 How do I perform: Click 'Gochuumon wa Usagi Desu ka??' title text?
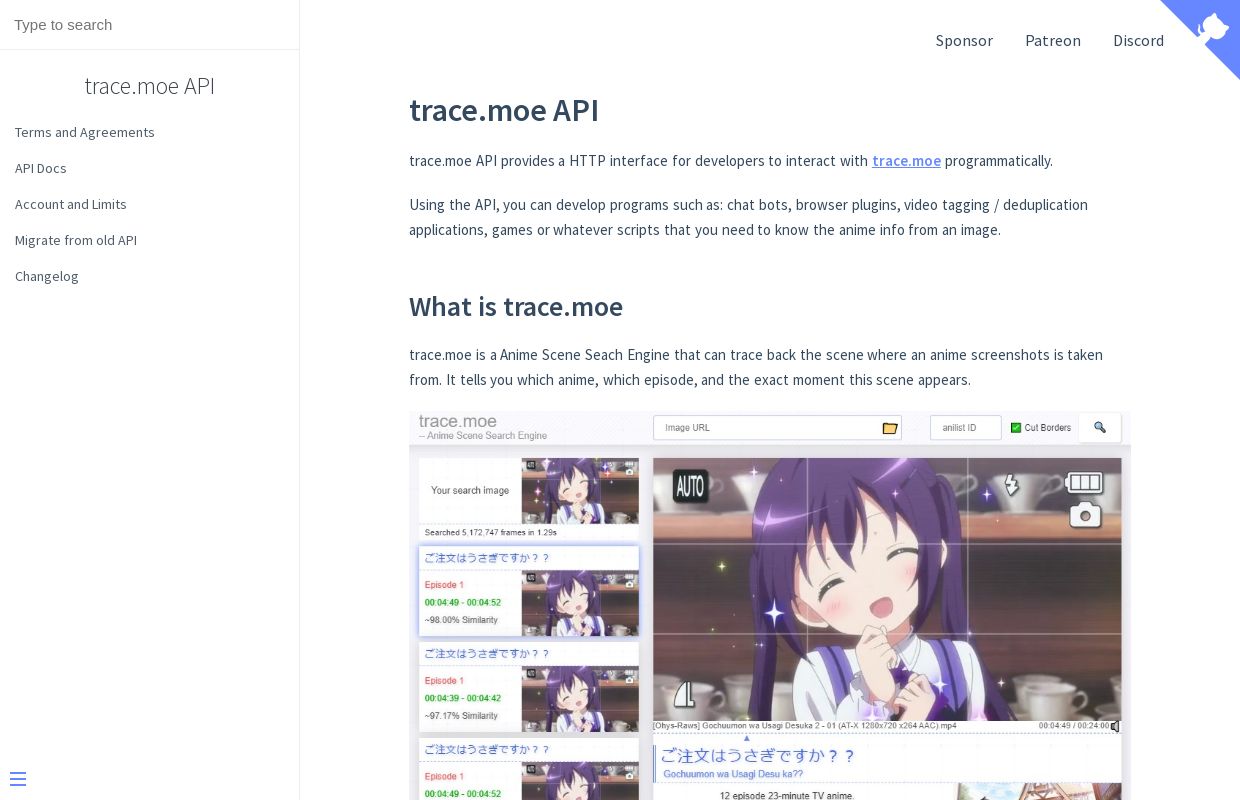pos(733,774)
